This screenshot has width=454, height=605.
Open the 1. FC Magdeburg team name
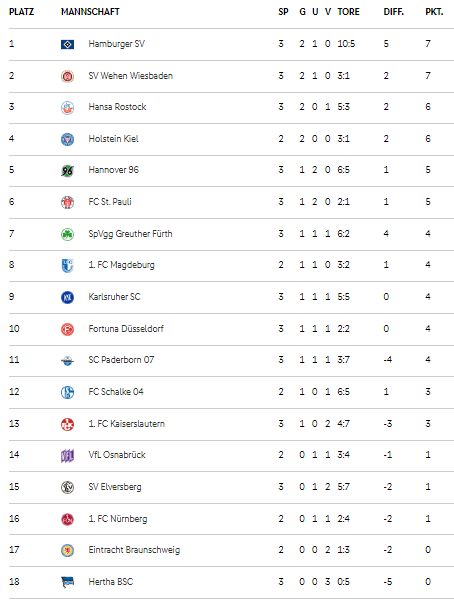click(122, 265)
